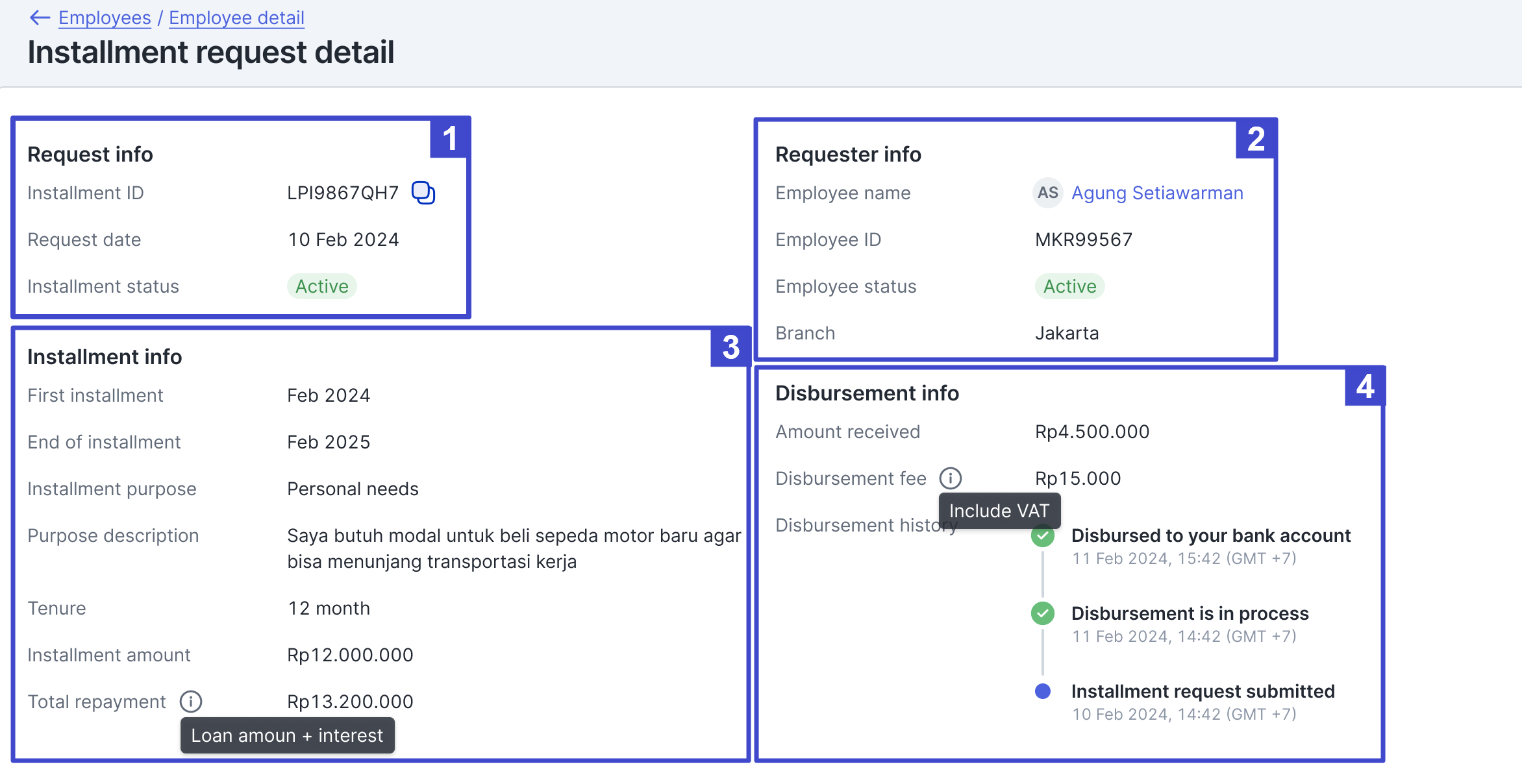
Task: Dismiss the Loan amoun + interest tooltip
Action: [x=288, y=735]
